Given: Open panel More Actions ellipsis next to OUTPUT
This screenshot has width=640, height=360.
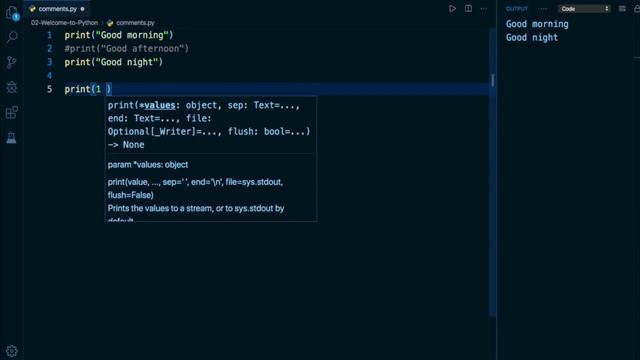Looking at the screenshot, I should pos(544,9).
